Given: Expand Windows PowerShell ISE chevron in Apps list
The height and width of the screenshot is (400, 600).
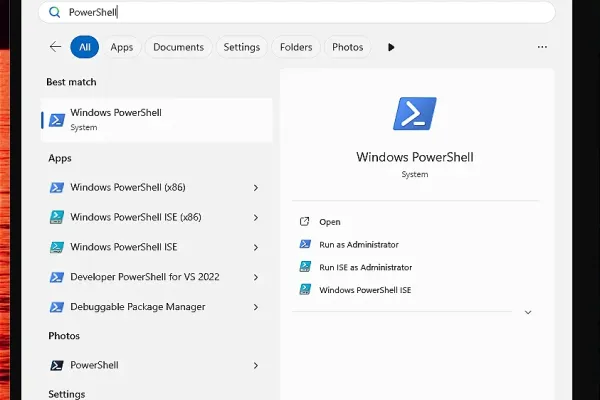Looking at the screenshot, I should [256, 247].
